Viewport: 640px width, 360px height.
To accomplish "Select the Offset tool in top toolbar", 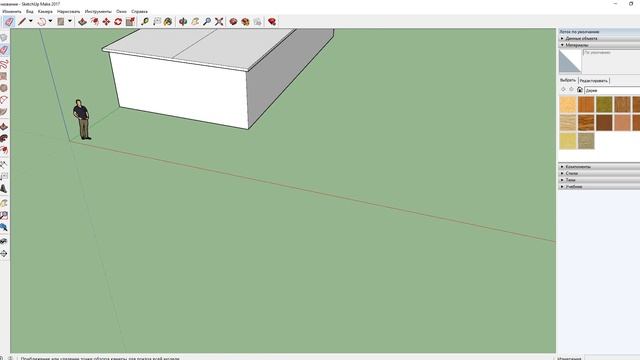I will 95,22.
